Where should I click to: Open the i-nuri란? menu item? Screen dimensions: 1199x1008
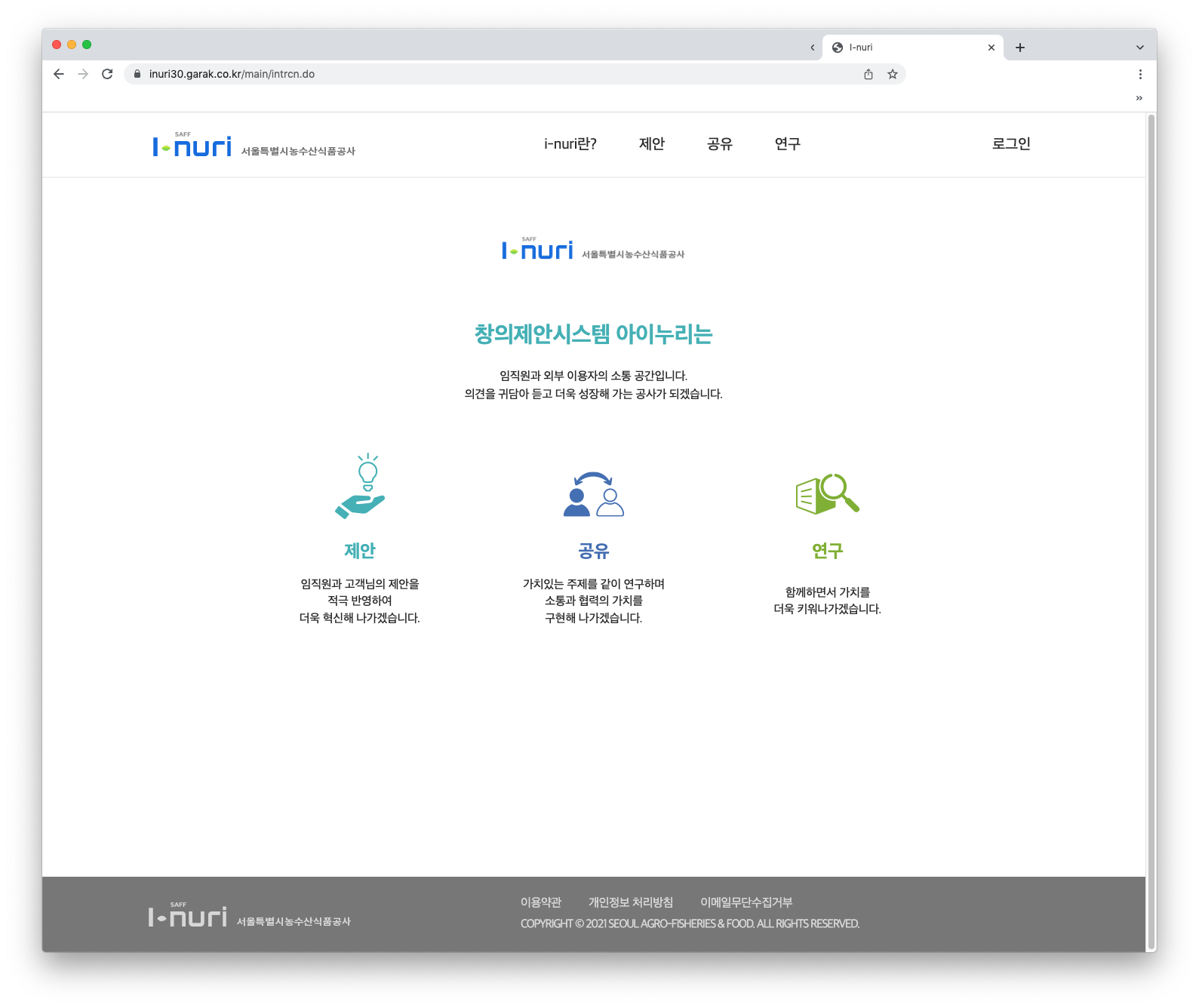click(x=570, y=144)
